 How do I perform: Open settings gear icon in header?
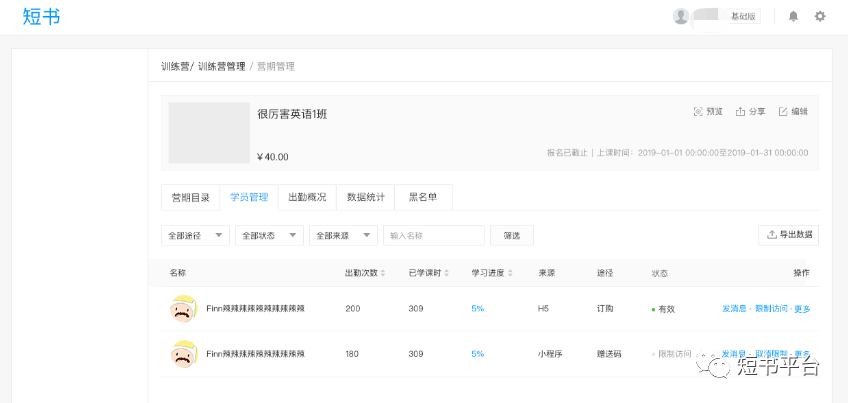click(x=820, y=16)
